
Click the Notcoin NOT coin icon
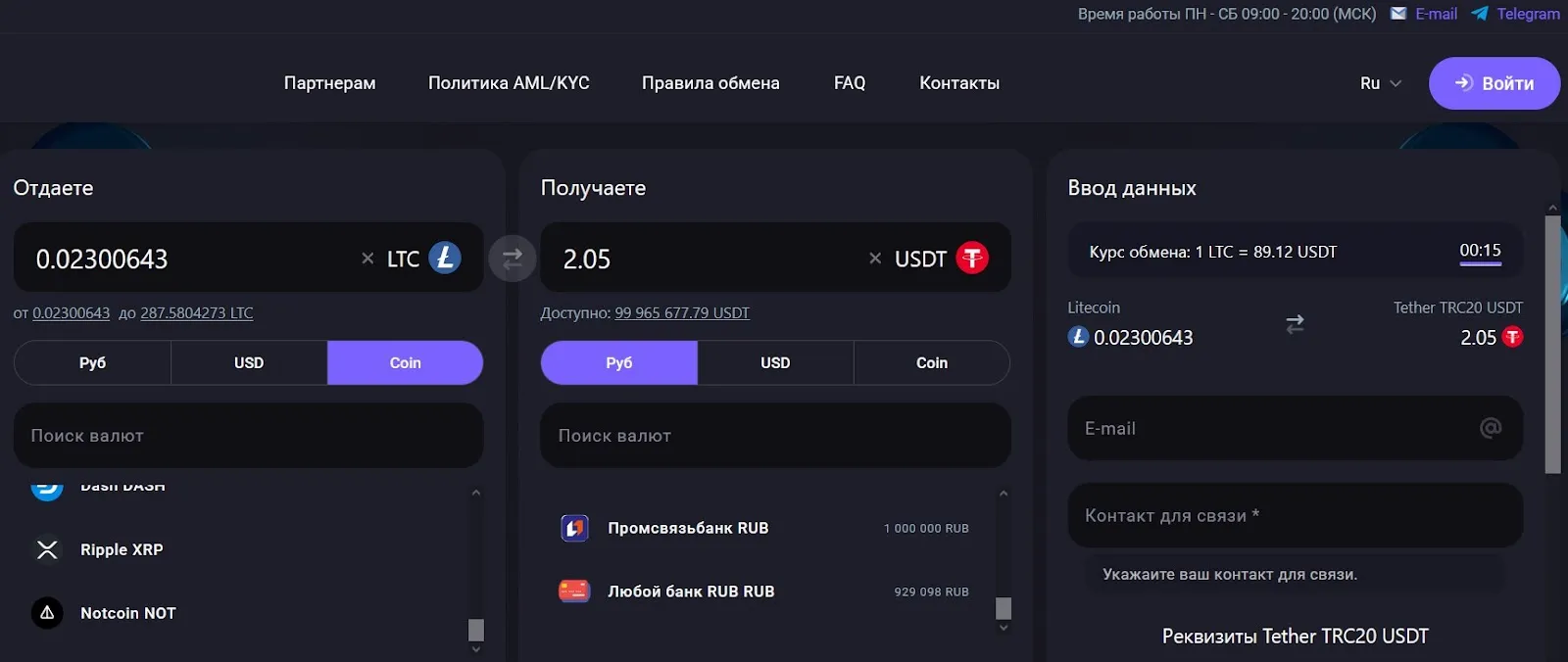(47, 613)
